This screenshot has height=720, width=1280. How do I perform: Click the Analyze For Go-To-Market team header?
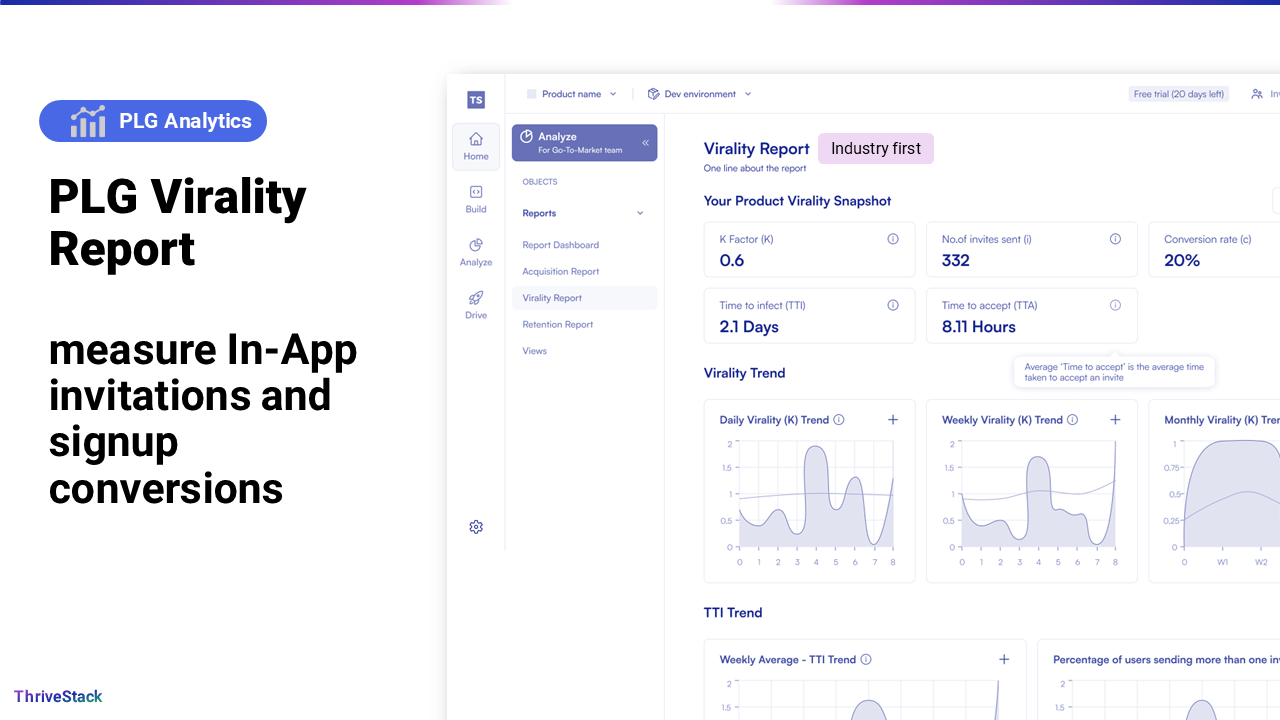click(x=584, y=143)
